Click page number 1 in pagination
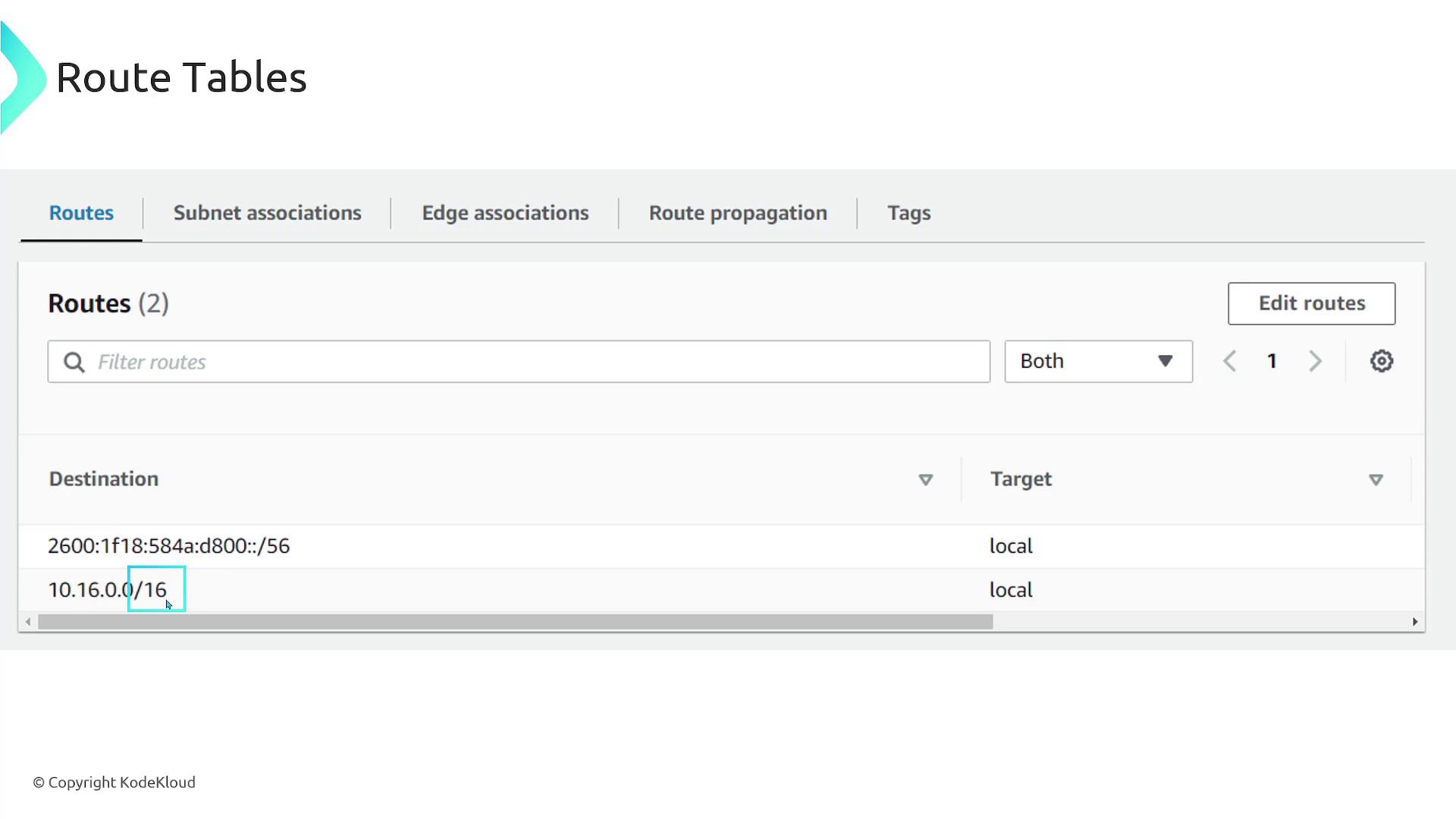Image resolution: width=1456 pixels, height=819 pixels. point(1272,361)
